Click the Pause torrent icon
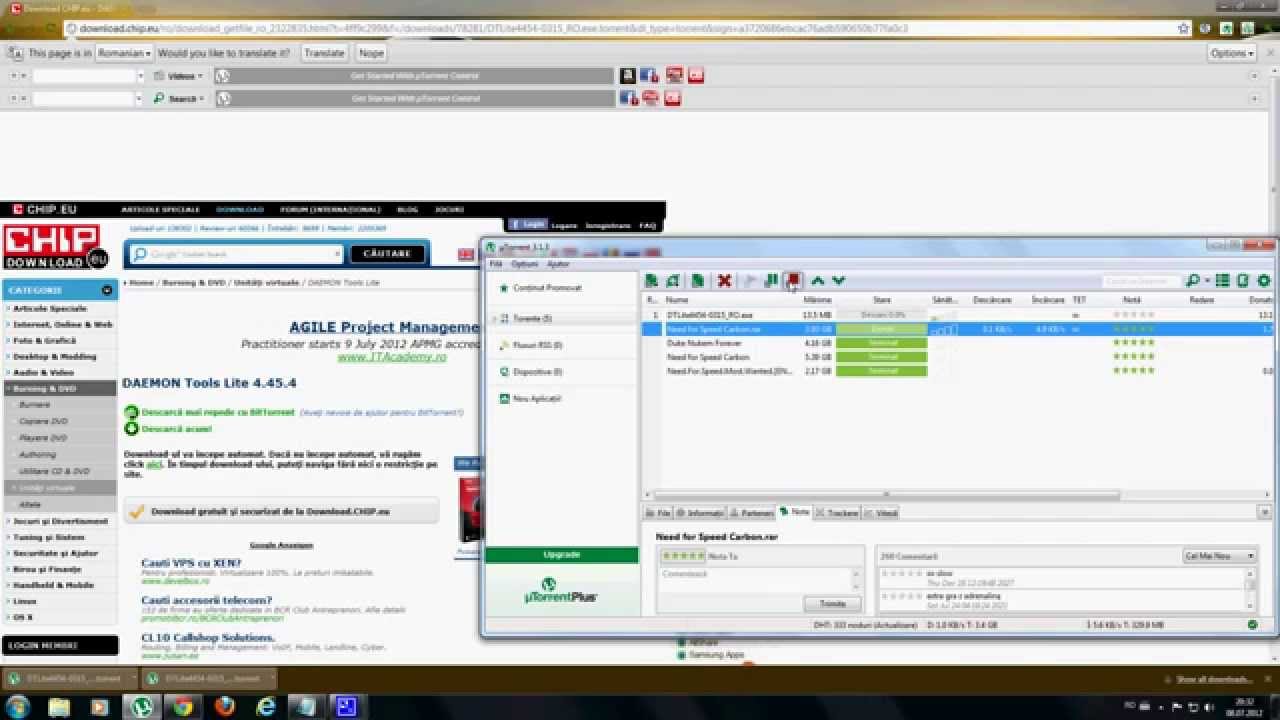 (x=771, y=281)
